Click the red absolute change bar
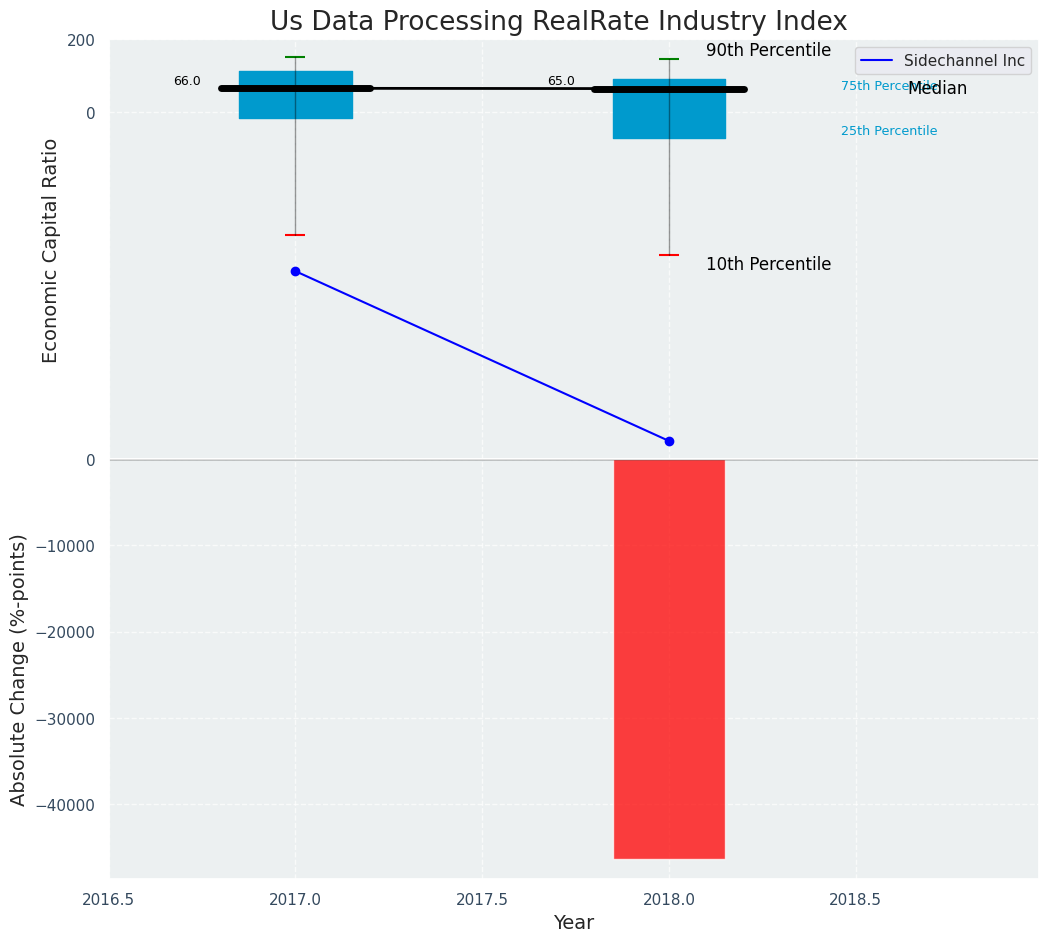The height and width of the screenshot is (942, 1048). tap(669, 659)
